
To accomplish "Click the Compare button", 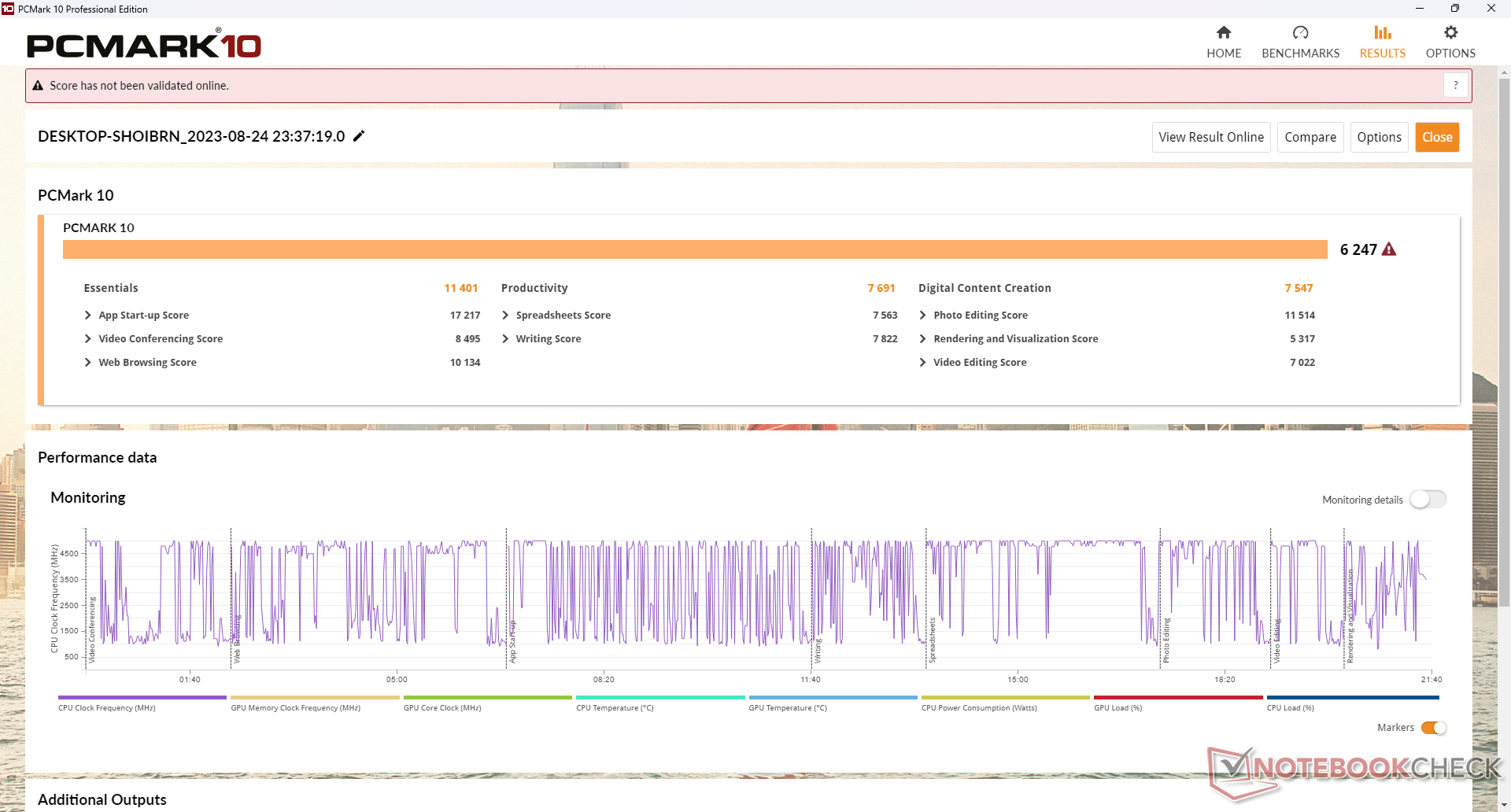I will pyautogui.click(x=1310, y=137).
